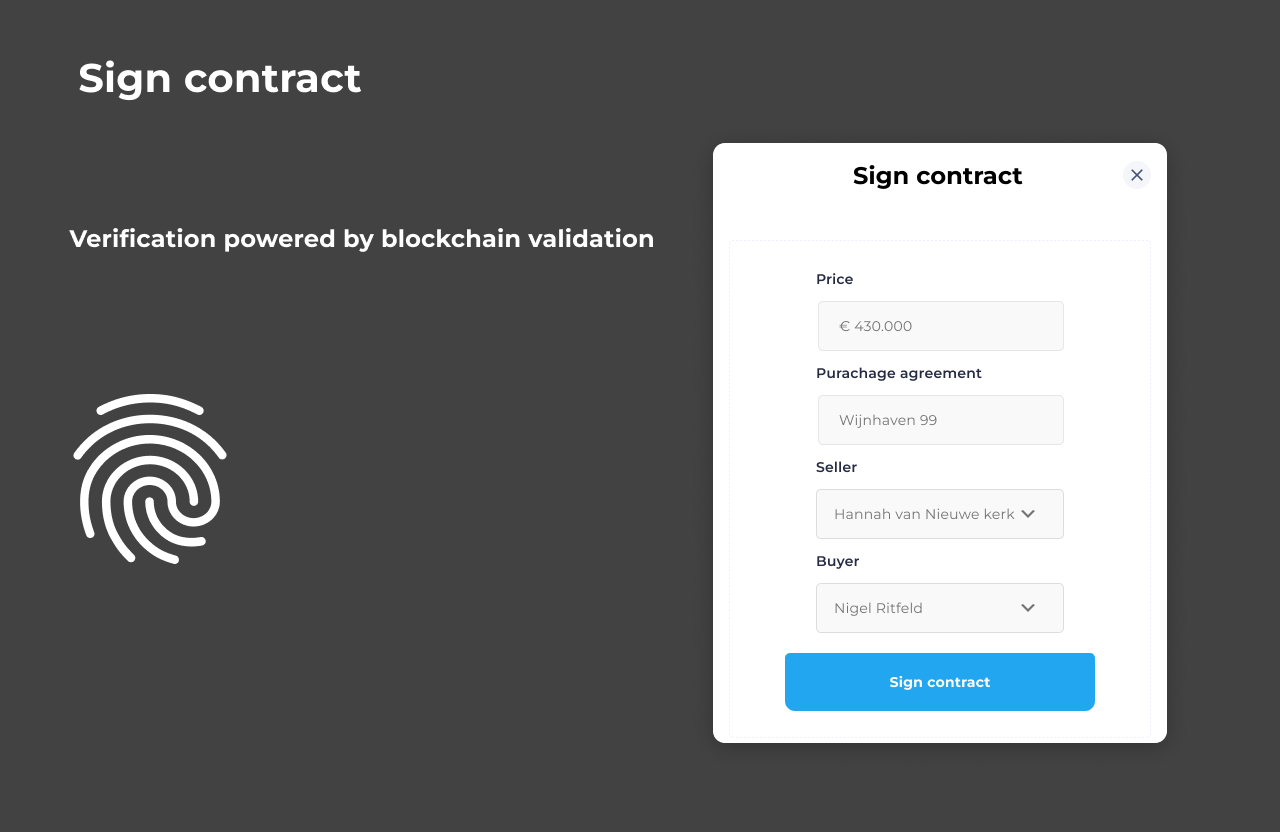Viewport: 1280px width, 832px height.
Task: Click the euro symbol in Price field
Action: [x=844, y=326]
